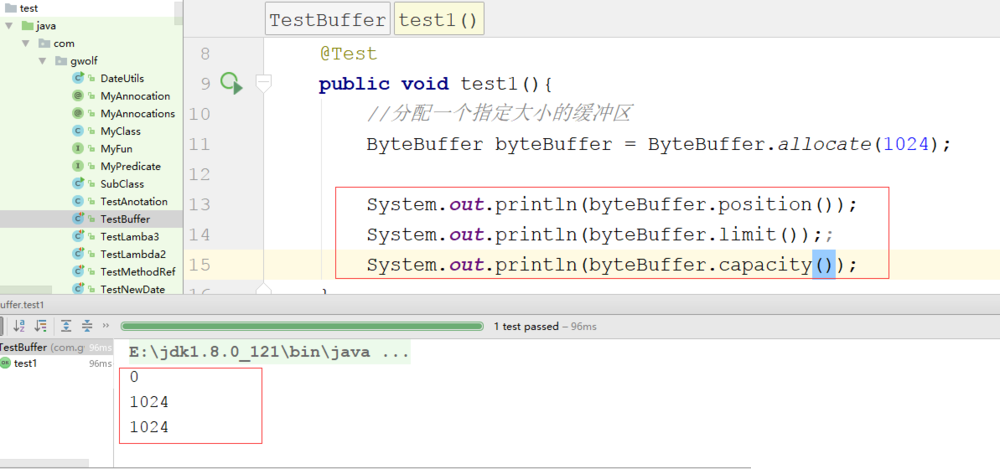Collapse the com package node
Image resolution: width=1000 pixels, height=469 pixels.
click(27, 44)
